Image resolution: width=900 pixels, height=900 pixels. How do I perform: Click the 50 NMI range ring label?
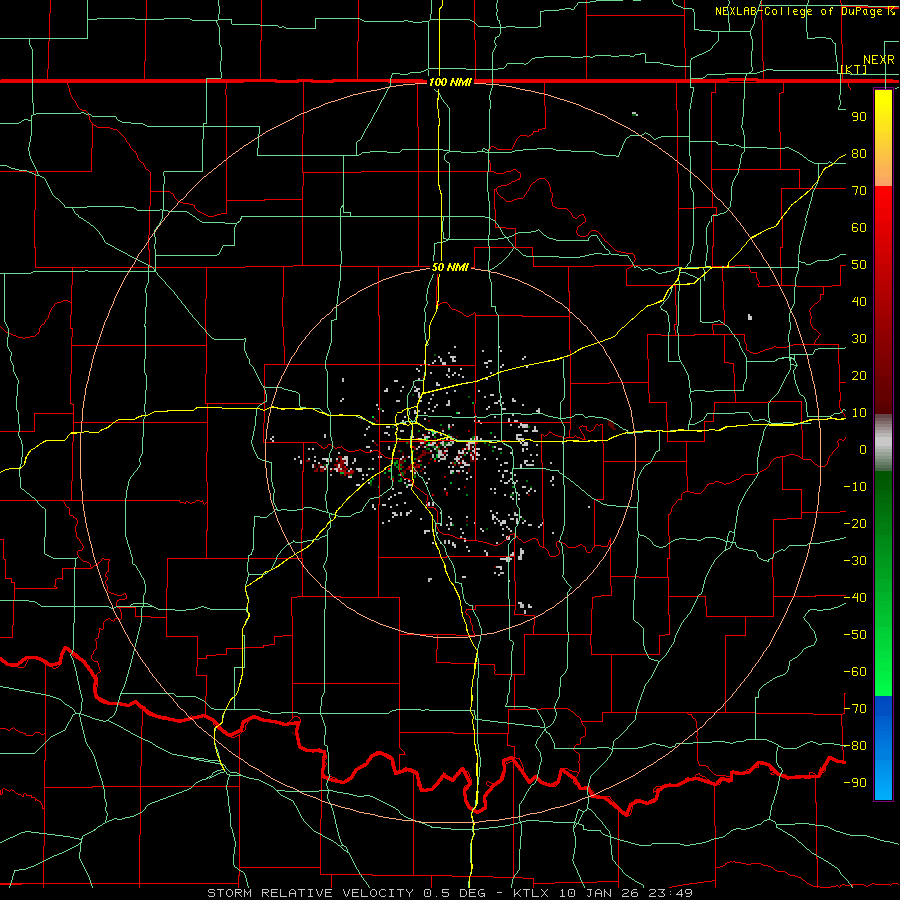click(450, 267)
